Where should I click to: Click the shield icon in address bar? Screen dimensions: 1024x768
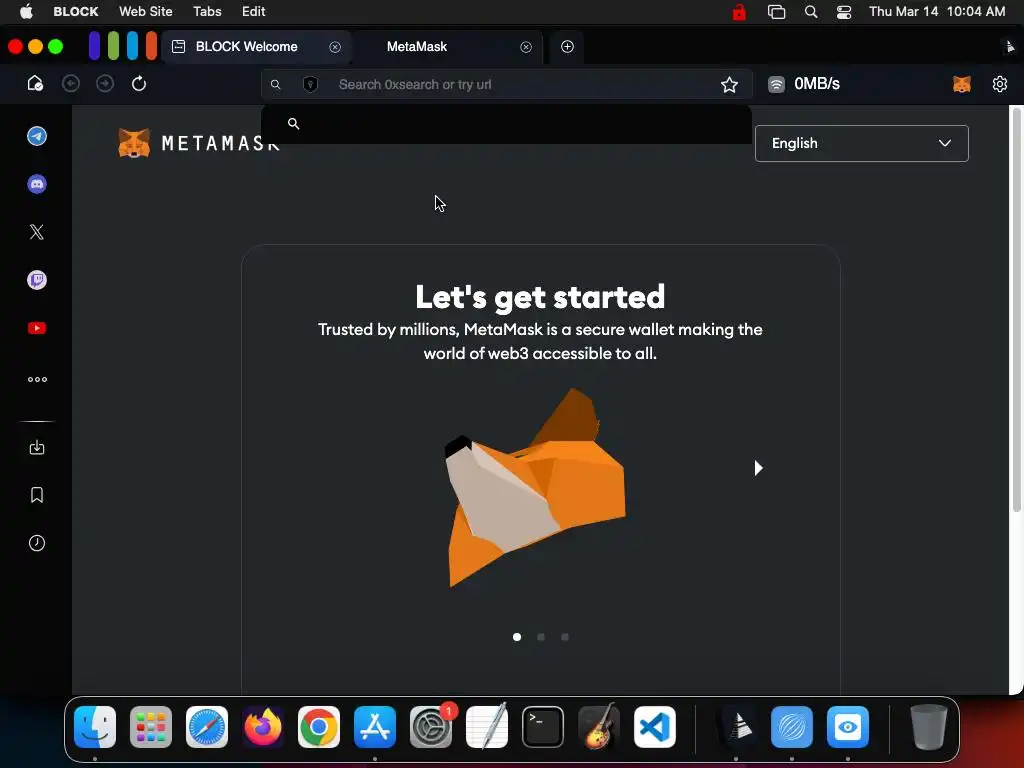(x=311, y=84)
